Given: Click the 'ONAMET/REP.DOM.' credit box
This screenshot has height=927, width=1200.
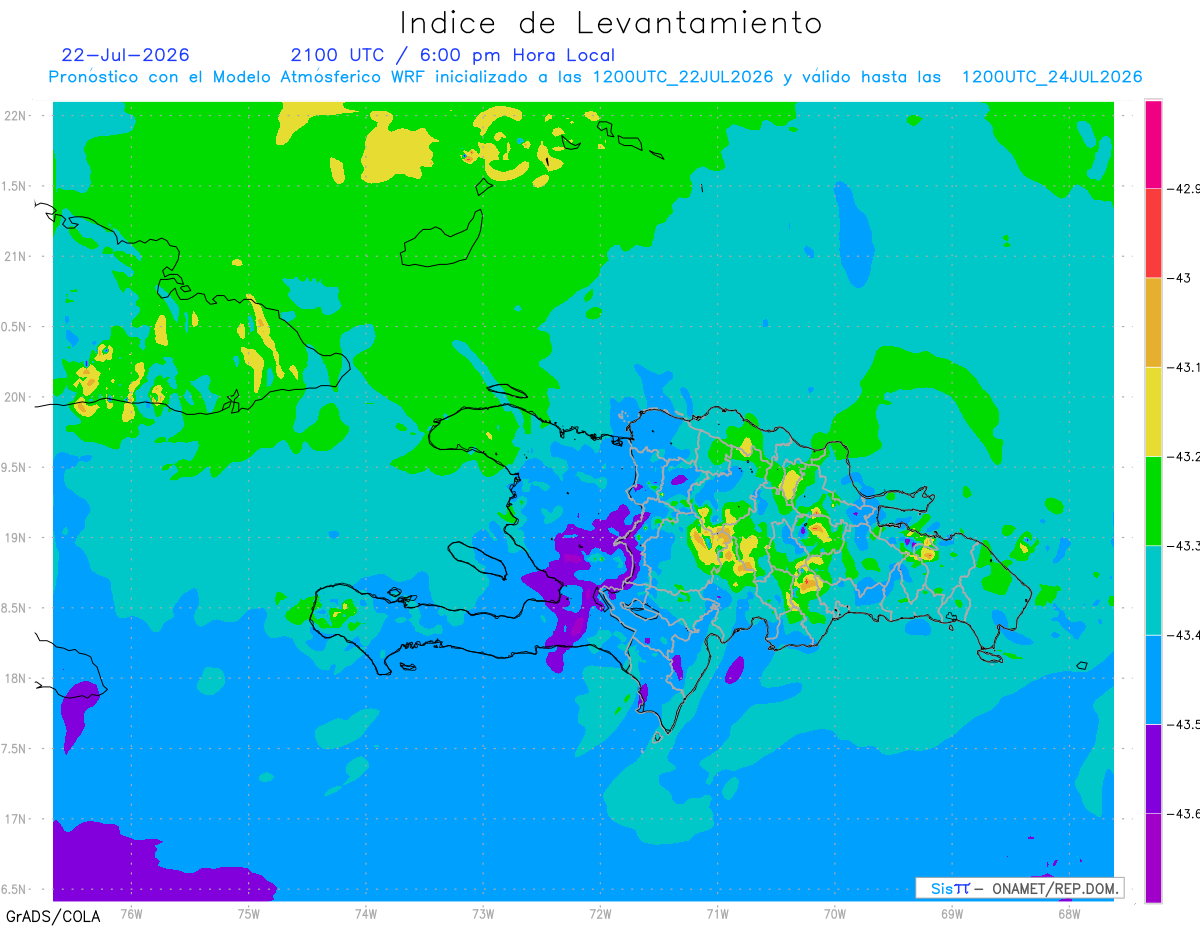Looking at the screenshot, I should pyautogui.click(x=1019, y=888).
